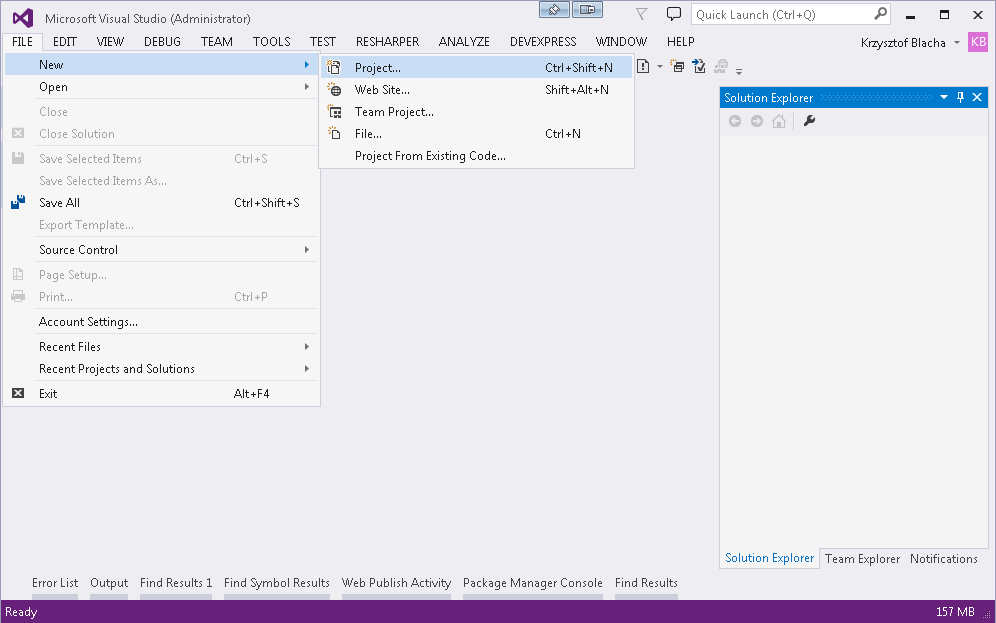Switch to Team Explorer tab
Image resolution: width=996 pixels, height=623 pixels.
862,559
